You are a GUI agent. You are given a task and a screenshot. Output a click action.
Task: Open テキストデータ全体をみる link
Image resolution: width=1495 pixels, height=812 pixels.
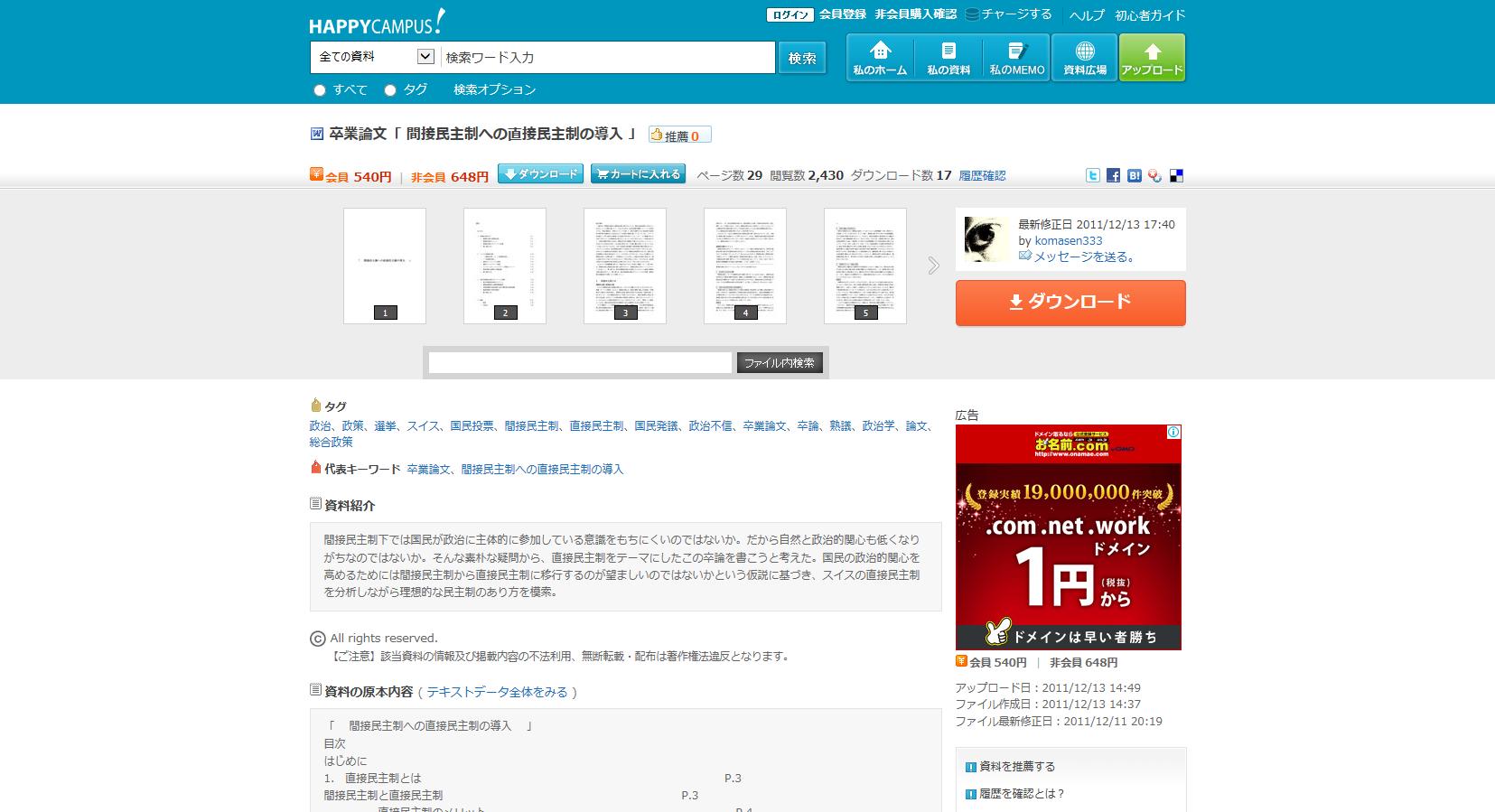[497, 692]
